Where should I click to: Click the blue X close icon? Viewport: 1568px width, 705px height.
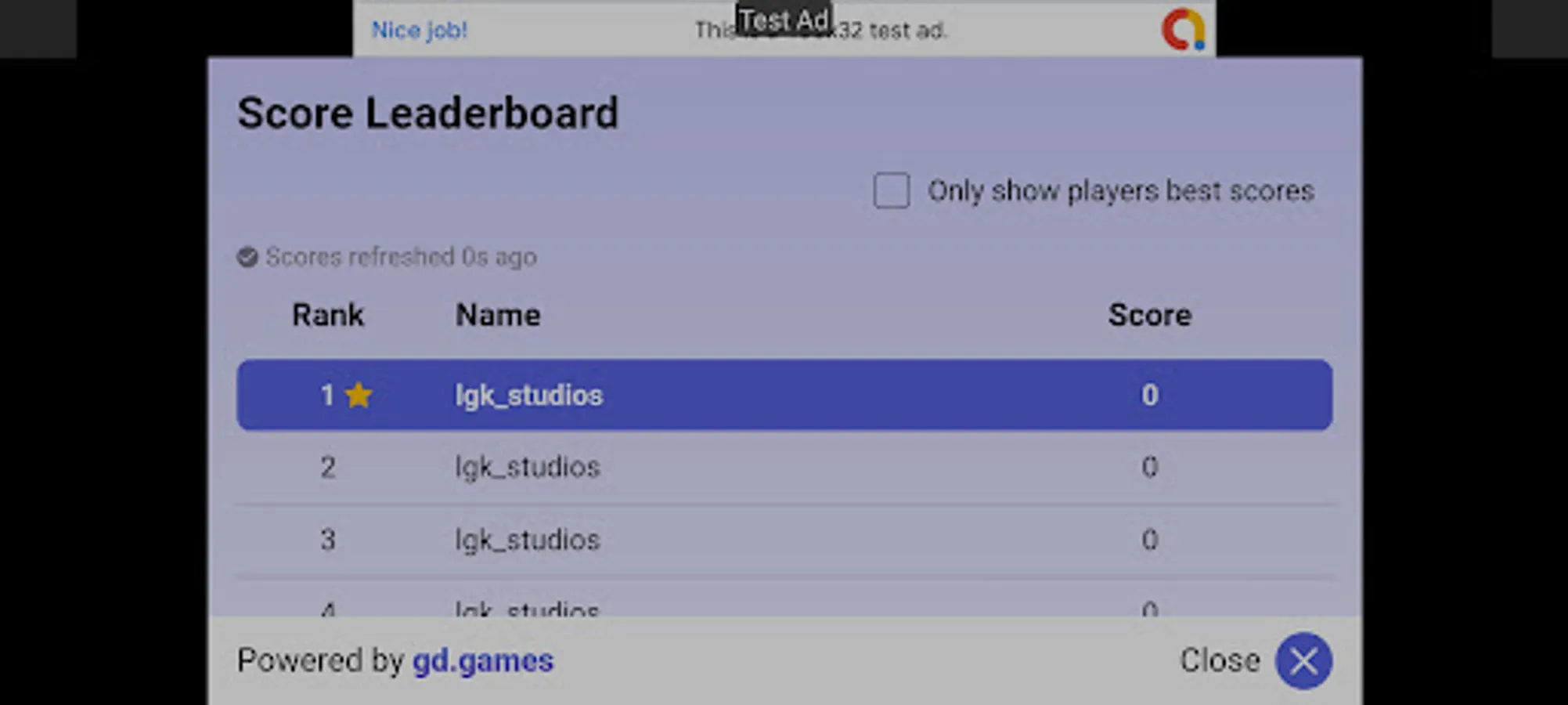pos(1303,661)
